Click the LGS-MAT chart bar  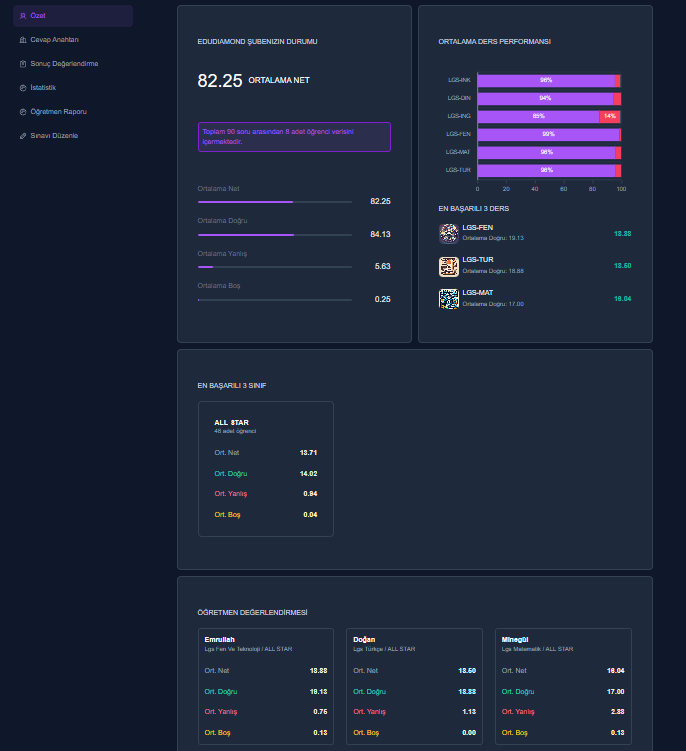(547, 152)
